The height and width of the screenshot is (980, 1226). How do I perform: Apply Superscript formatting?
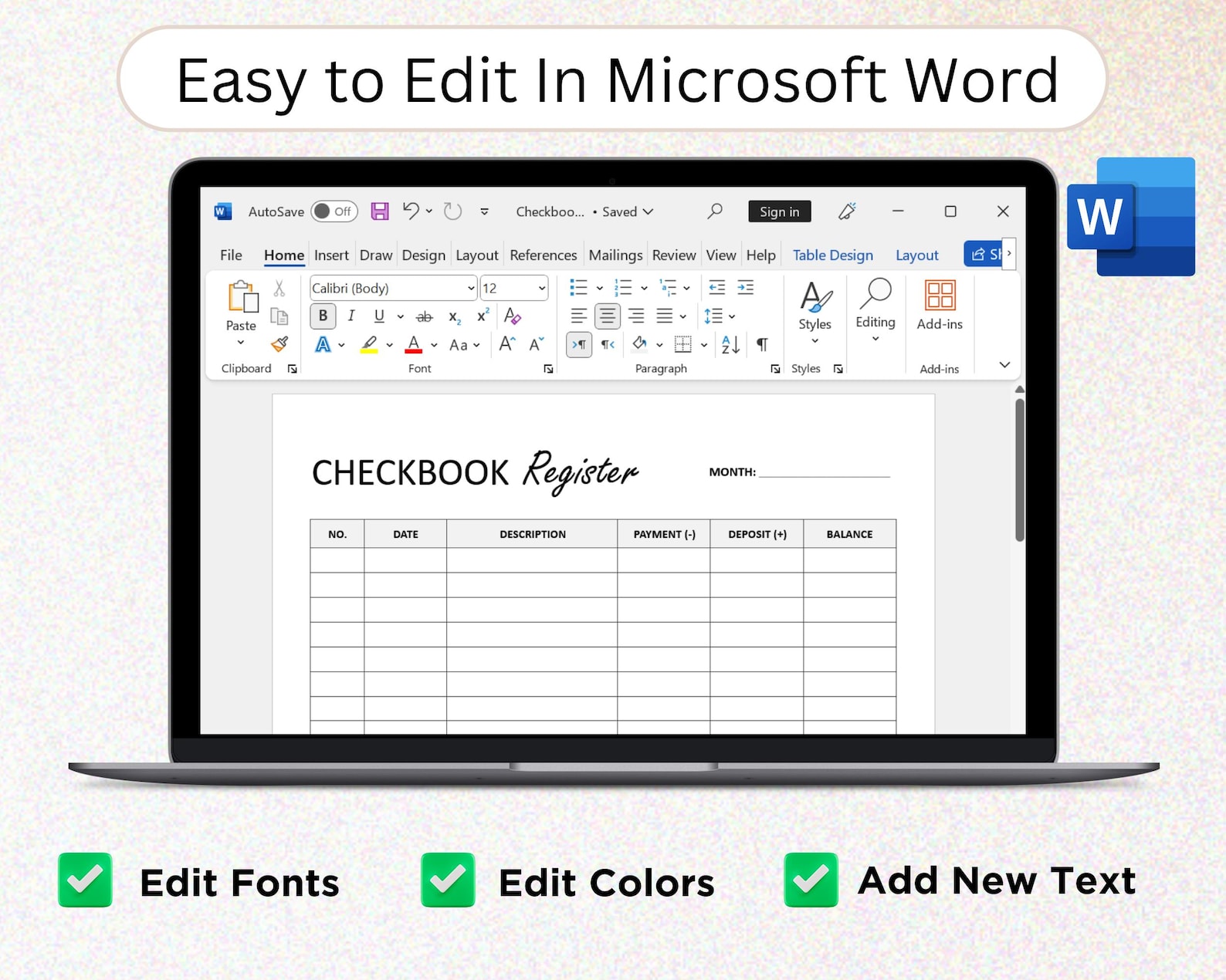click(x=483, y=316)
